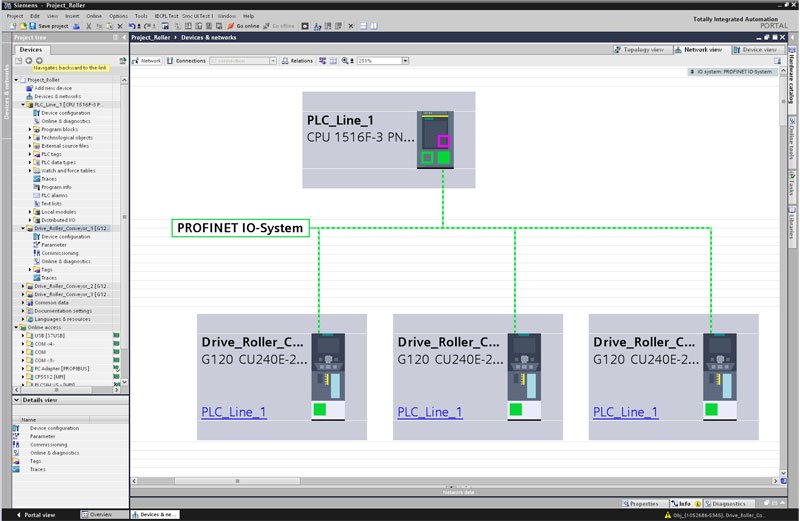This screenshot has height=521, width=800.
Task: Click the Undo arrow icon in toolbar
Action: 134,25
